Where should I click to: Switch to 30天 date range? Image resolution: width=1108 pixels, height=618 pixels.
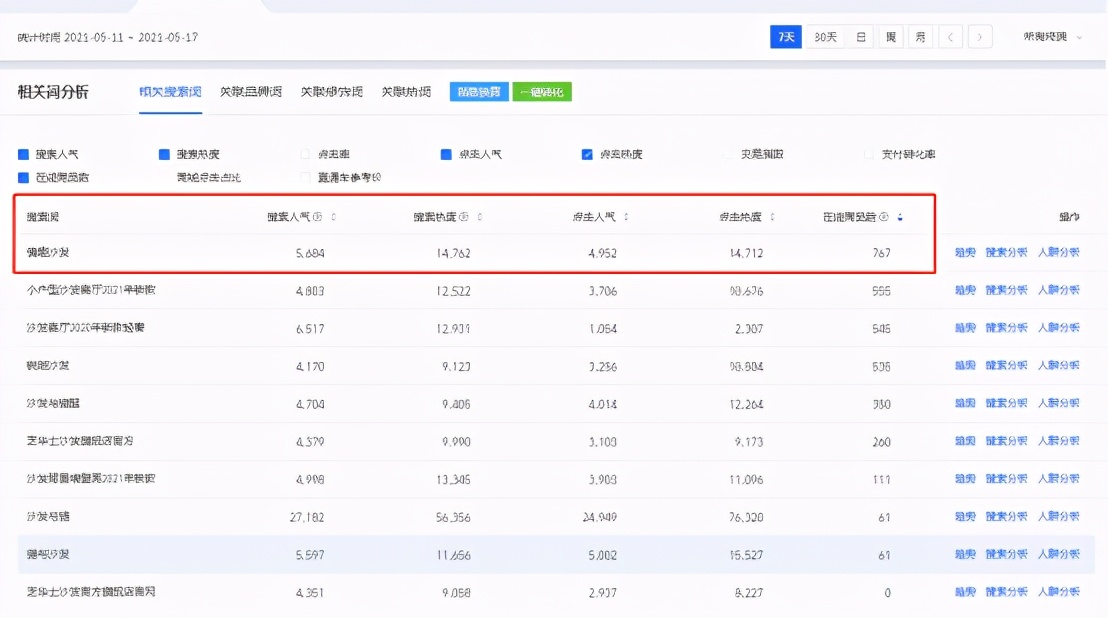coord(824,35)
